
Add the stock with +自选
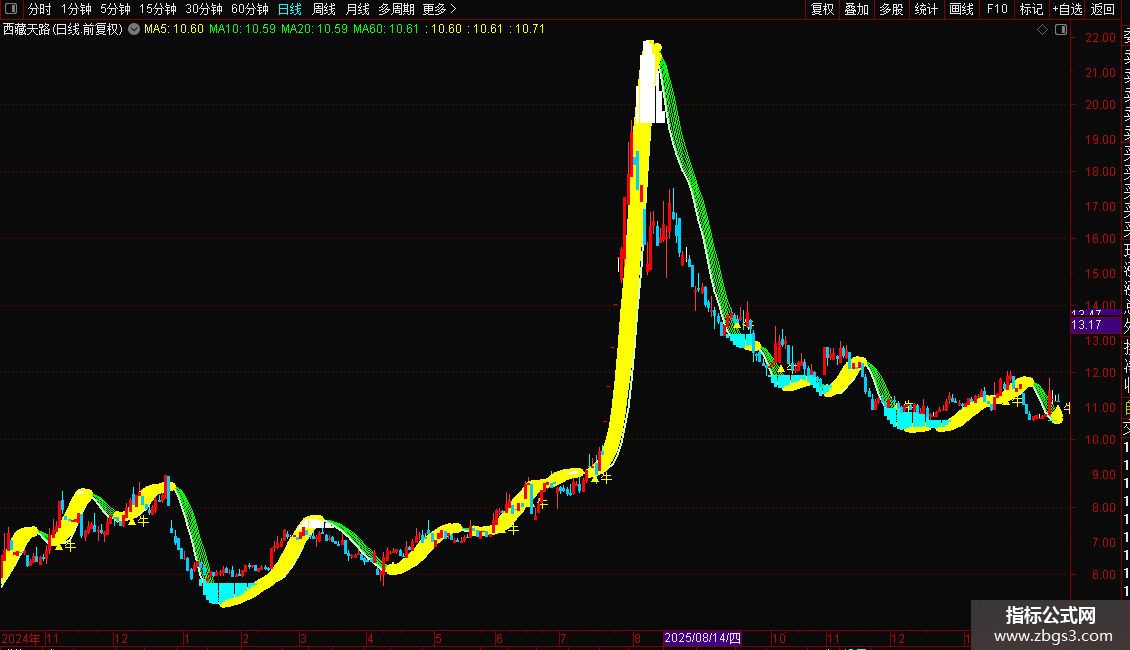click(x=1067, y=9)
